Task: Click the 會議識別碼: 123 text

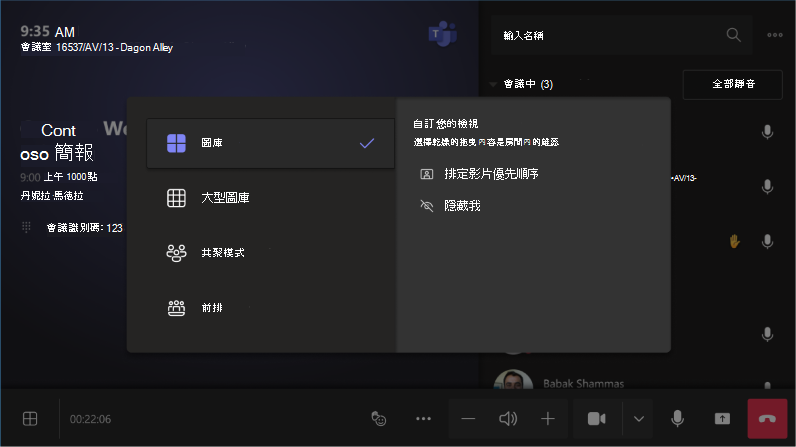Action: (x=85, y=228)
